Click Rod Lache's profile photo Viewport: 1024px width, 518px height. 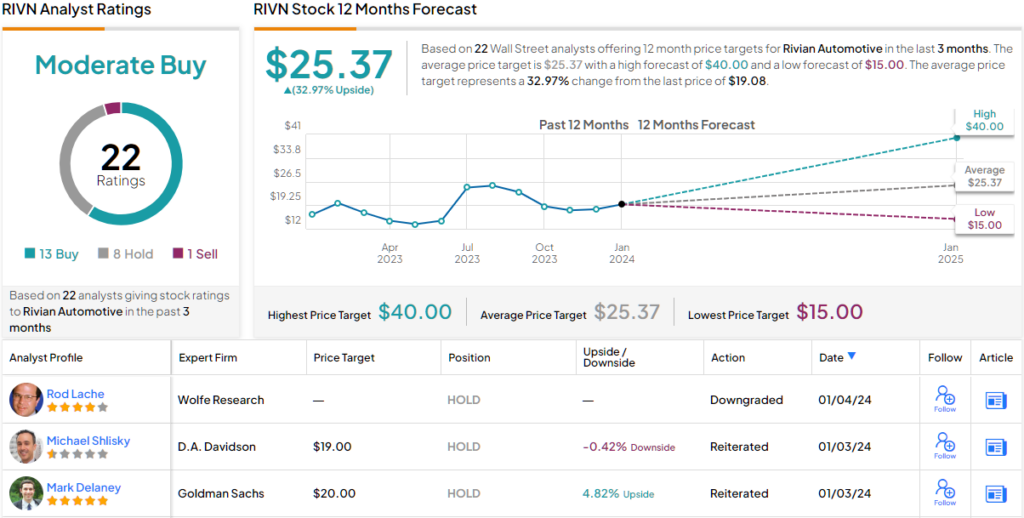[26, 400]
